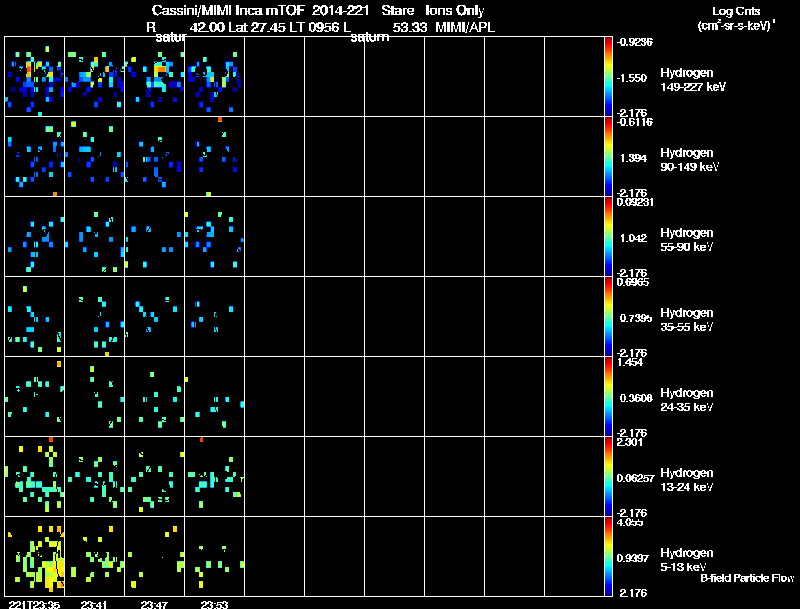Pick the 55-90 keV panel at 23:47
800x609 pixels.
(155, 237)
